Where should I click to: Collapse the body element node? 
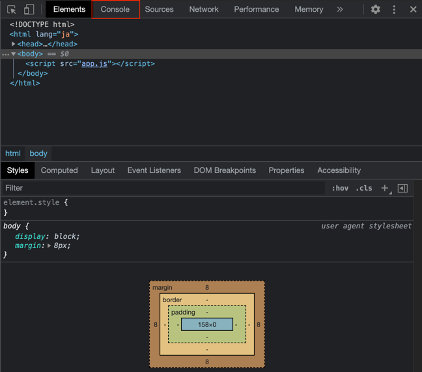13,54
